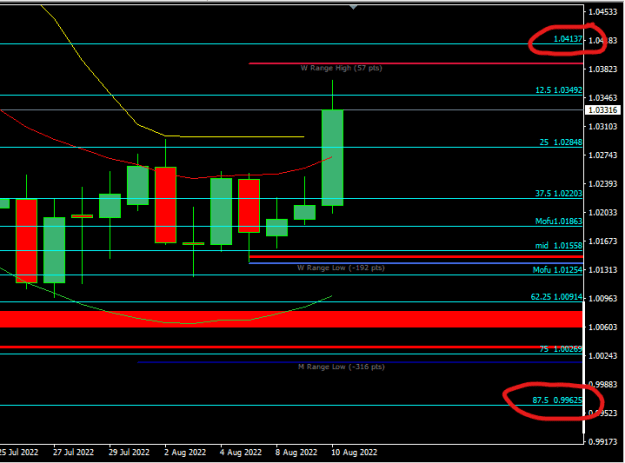Select the W Range High (57 pts) label
This screenshot has width=625, height=463.
[341, 68]
